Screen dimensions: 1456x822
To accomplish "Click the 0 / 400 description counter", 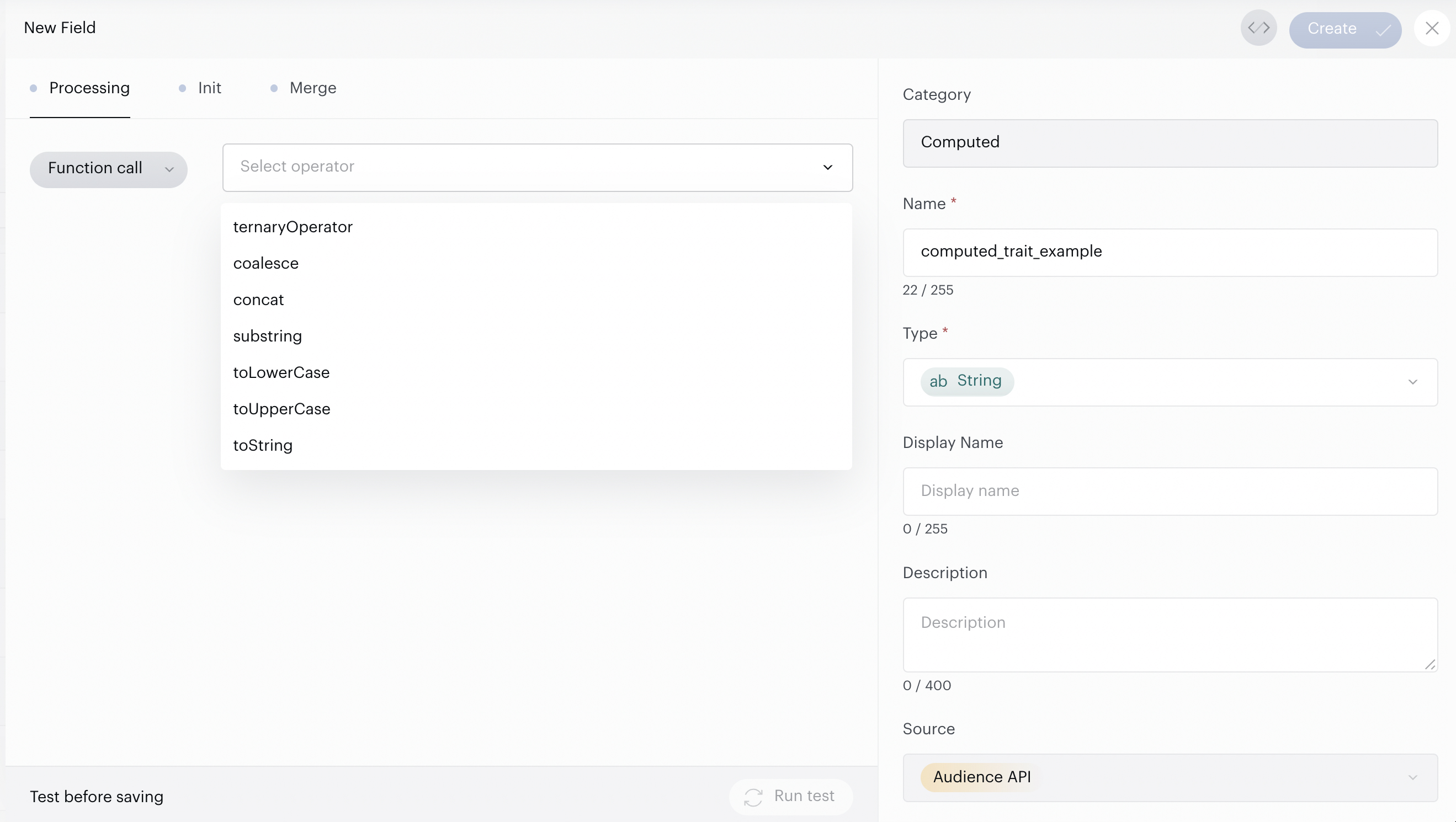I will 927,685.
